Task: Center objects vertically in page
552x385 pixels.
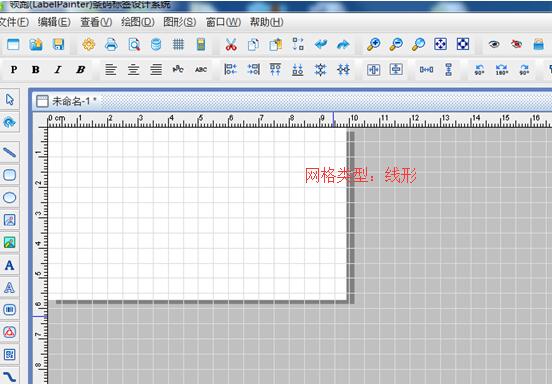Action: (396, 70)
